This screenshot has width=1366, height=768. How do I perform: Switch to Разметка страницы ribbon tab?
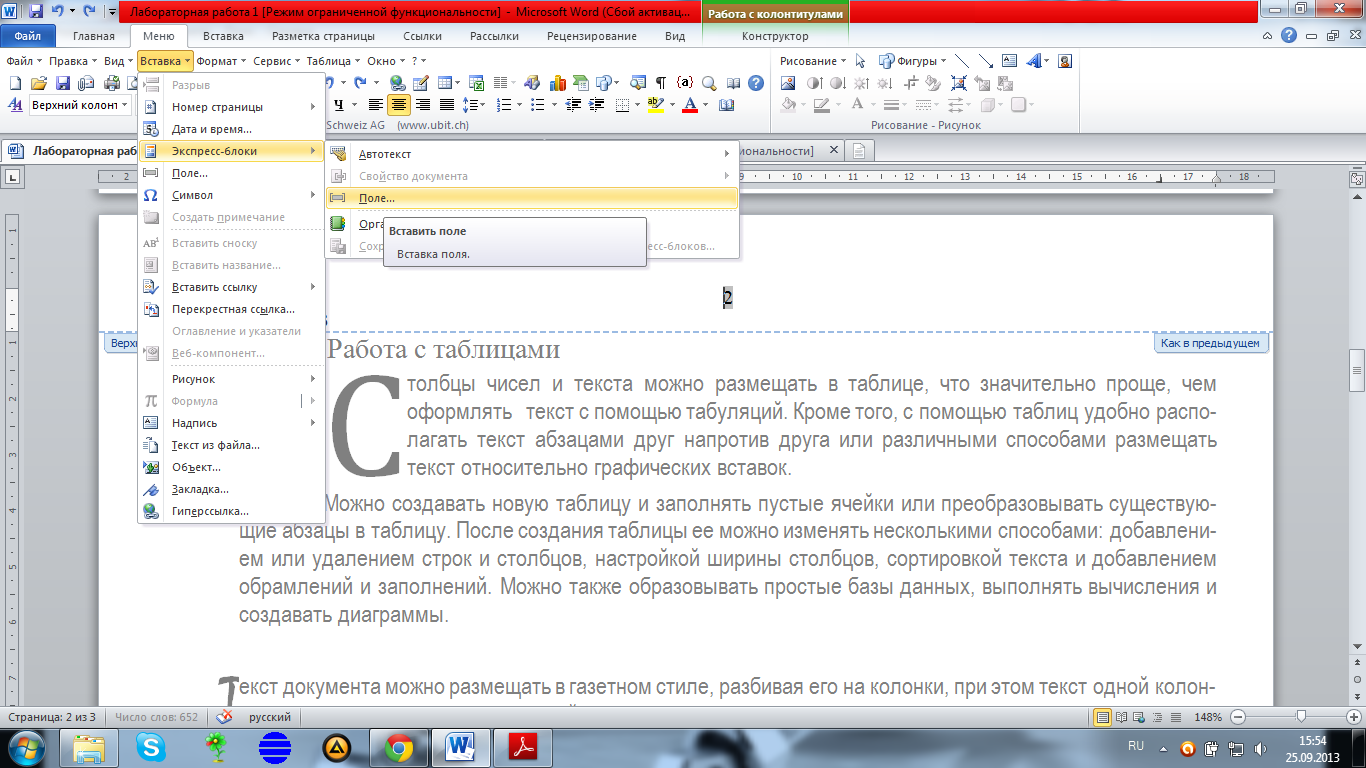(323, 36)
